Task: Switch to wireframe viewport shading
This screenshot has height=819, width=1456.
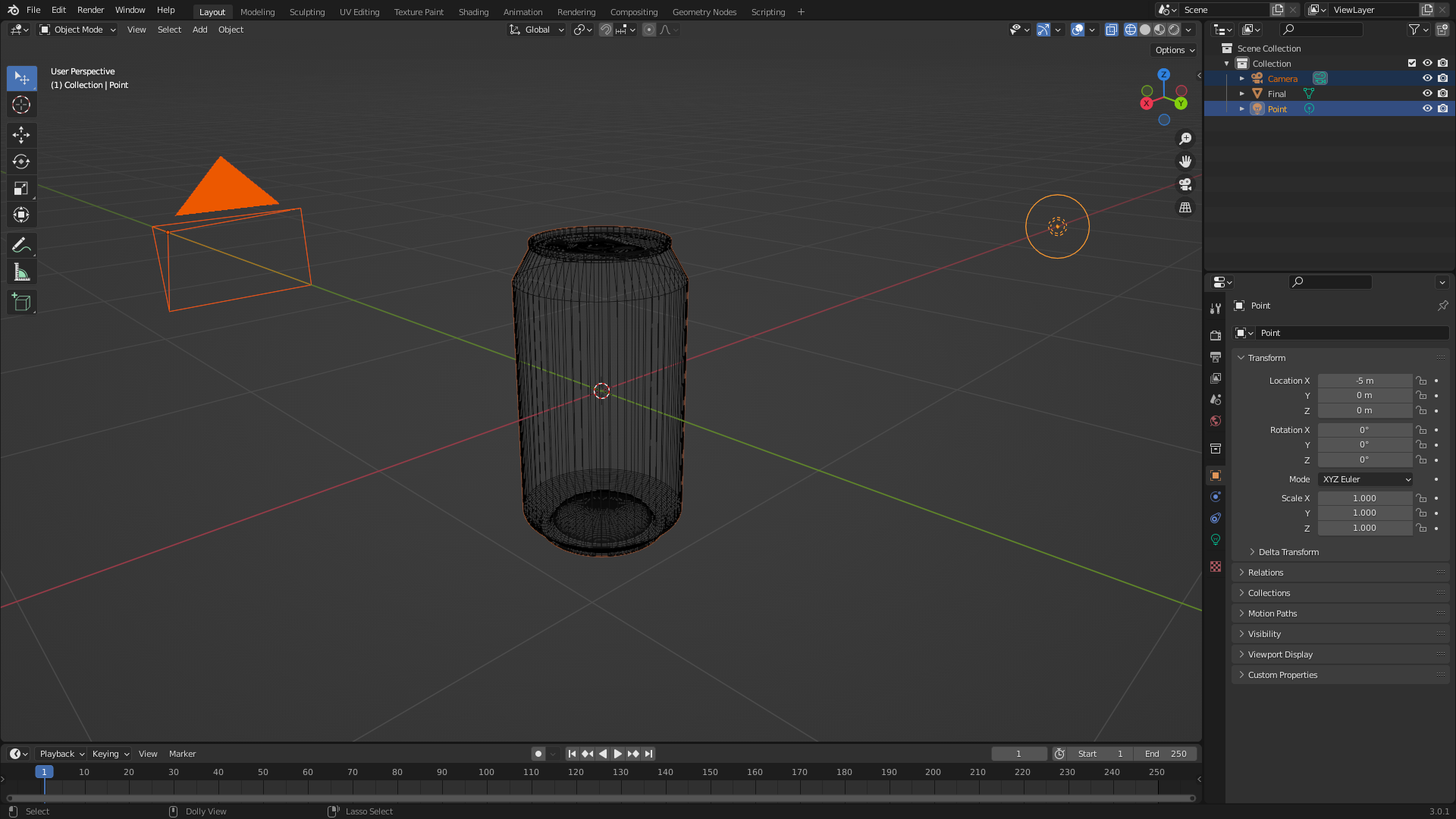Action: (1131, 30)
